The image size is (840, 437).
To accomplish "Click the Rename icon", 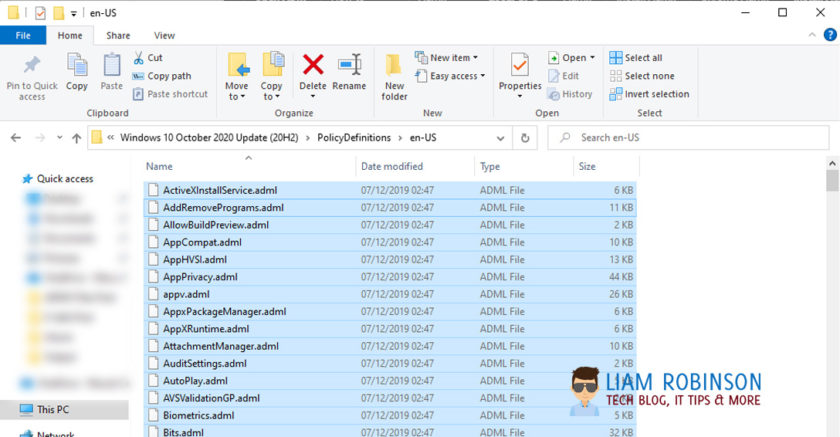I will 349,65.
